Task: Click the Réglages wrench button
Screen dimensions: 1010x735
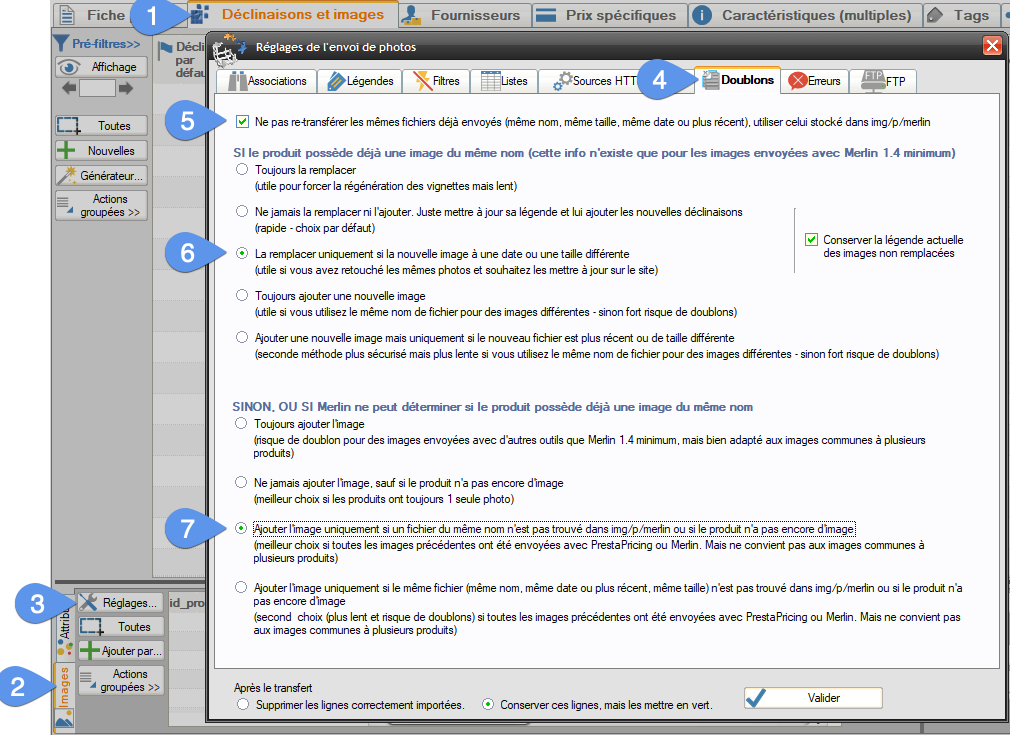Action: 119,603
